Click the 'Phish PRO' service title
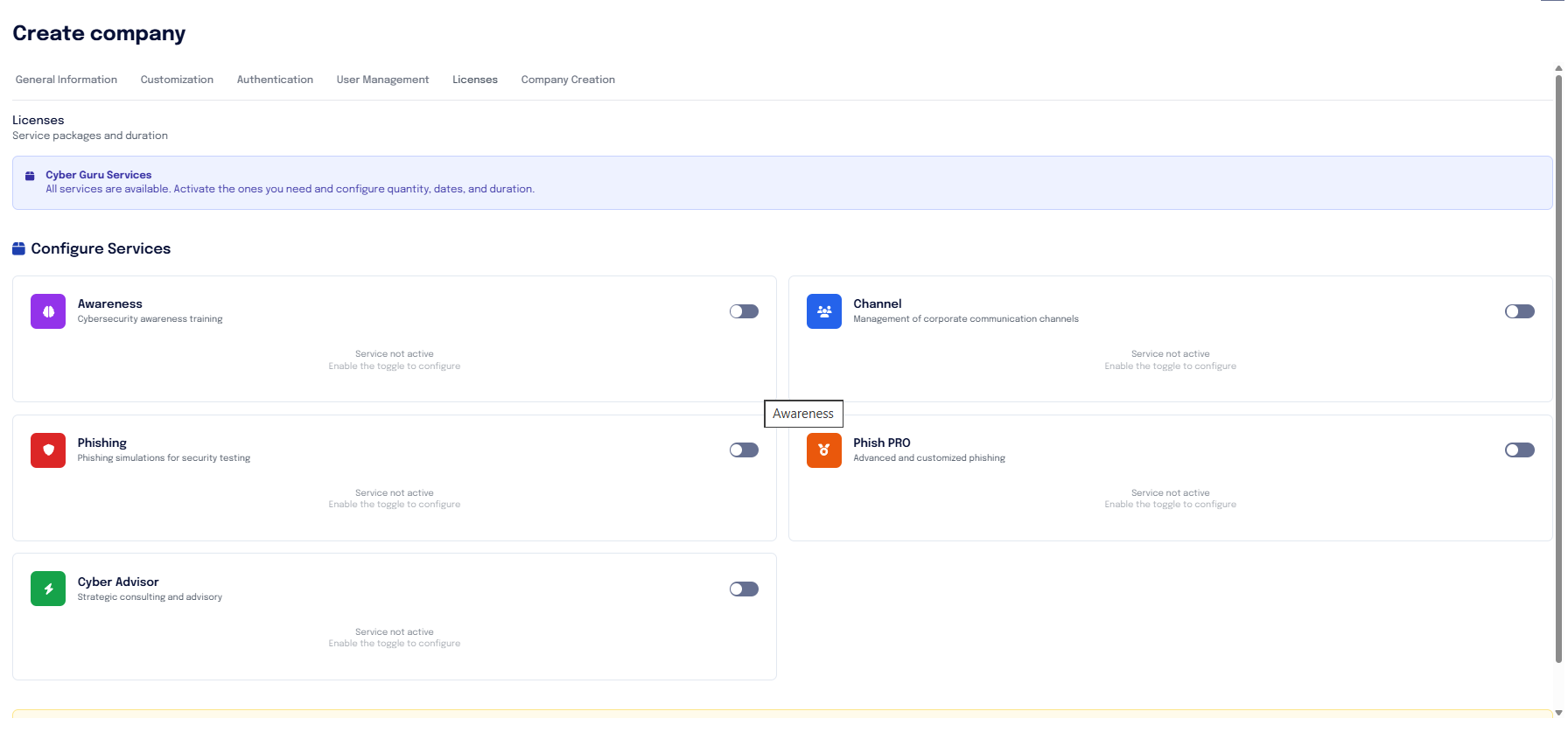 pyautogui.click(x=882, y=443)
